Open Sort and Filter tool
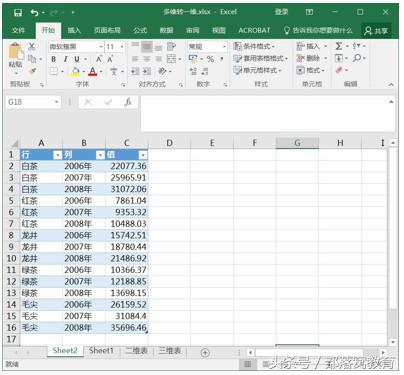The image size is (404, 375). pyautogui.click(x=357, y=46)
